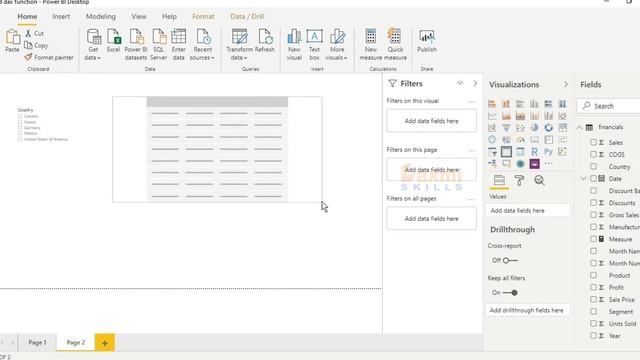Choose the R script visual

click(x=534, y=152)
